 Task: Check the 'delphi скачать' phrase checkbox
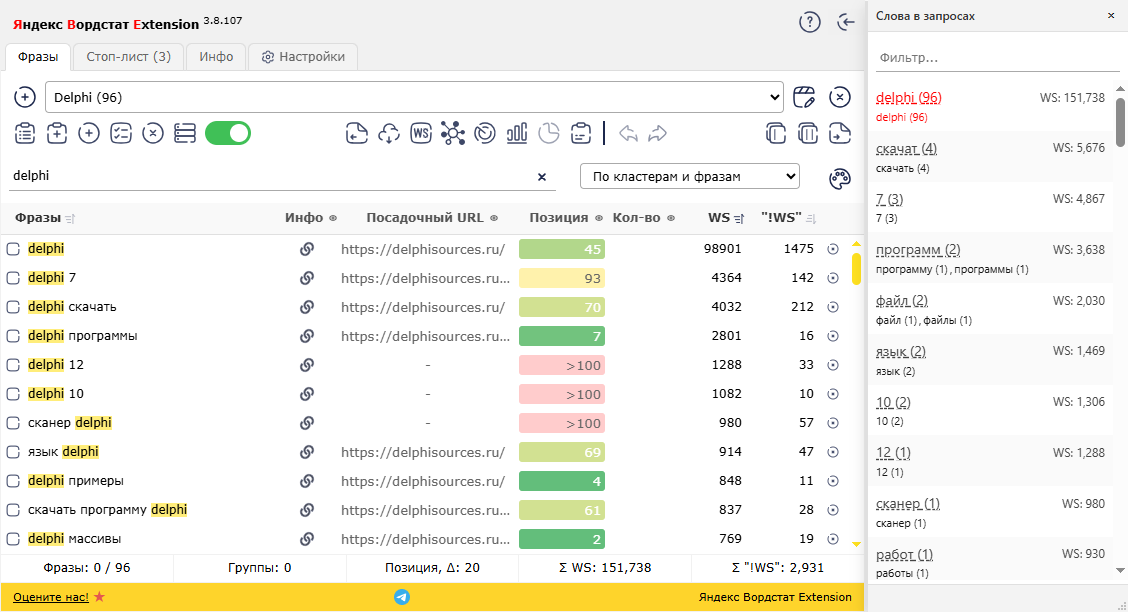(x=14, y=307)
